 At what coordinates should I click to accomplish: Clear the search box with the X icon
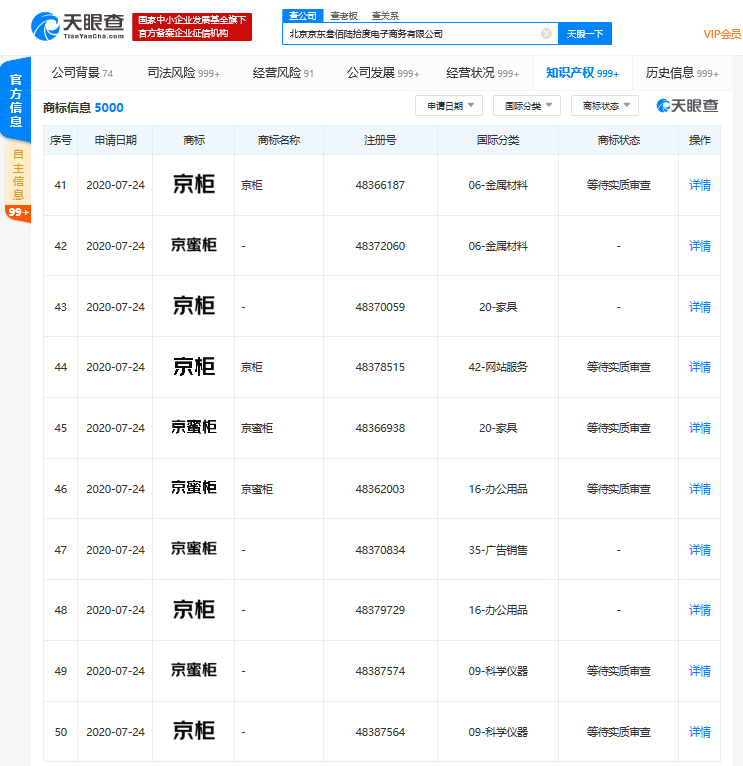click(547, 34)
